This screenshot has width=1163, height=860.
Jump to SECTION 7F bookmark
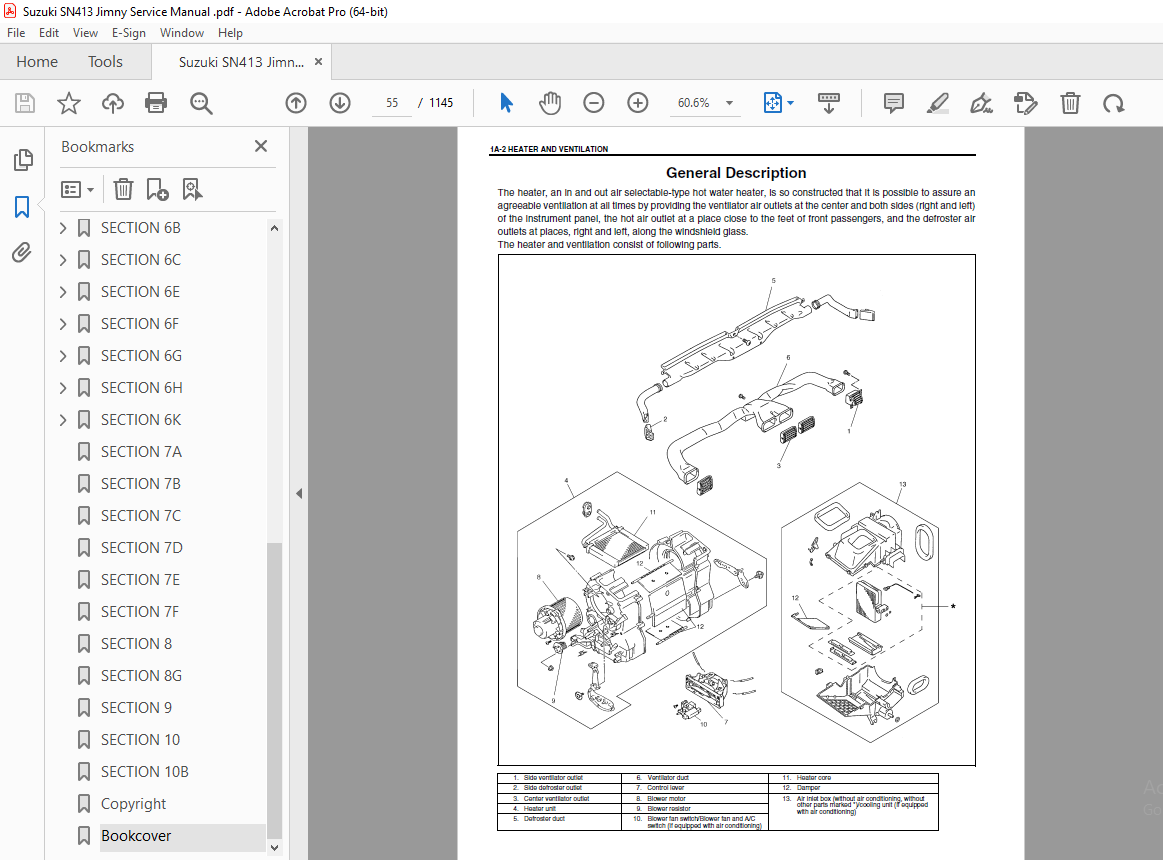pos(140,611)
